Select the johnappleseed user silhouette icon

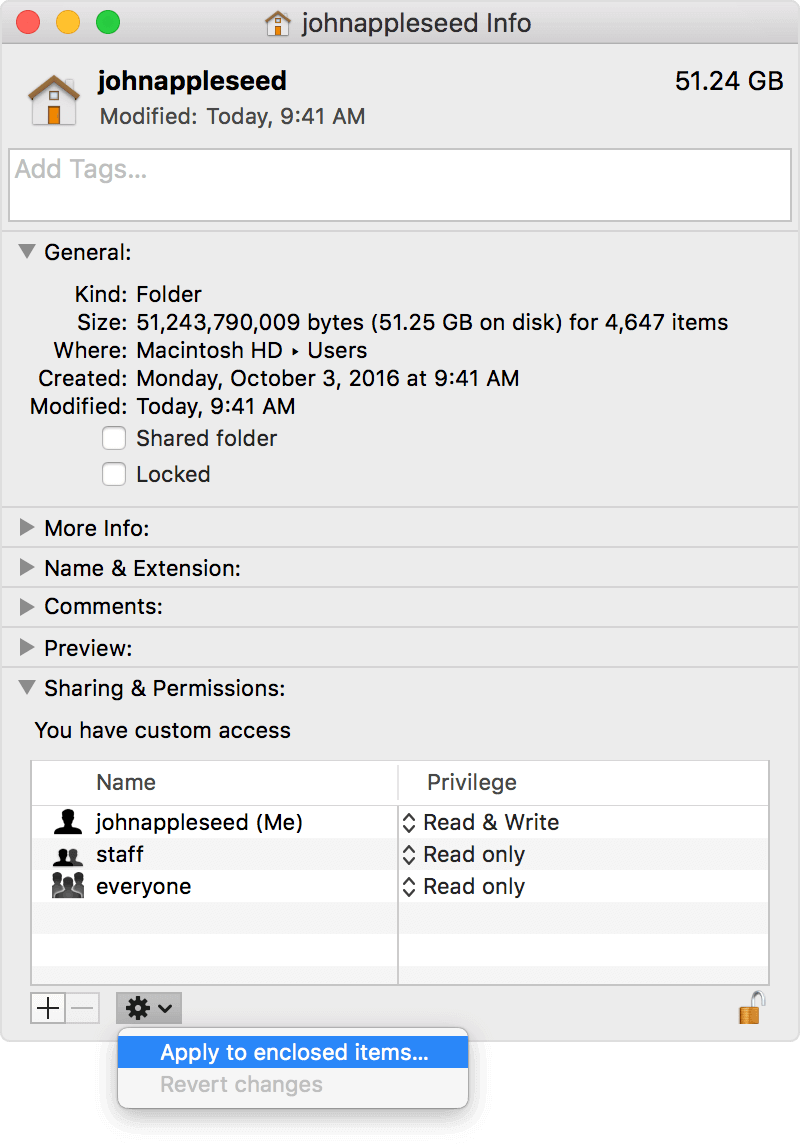(x=64, y=822)
